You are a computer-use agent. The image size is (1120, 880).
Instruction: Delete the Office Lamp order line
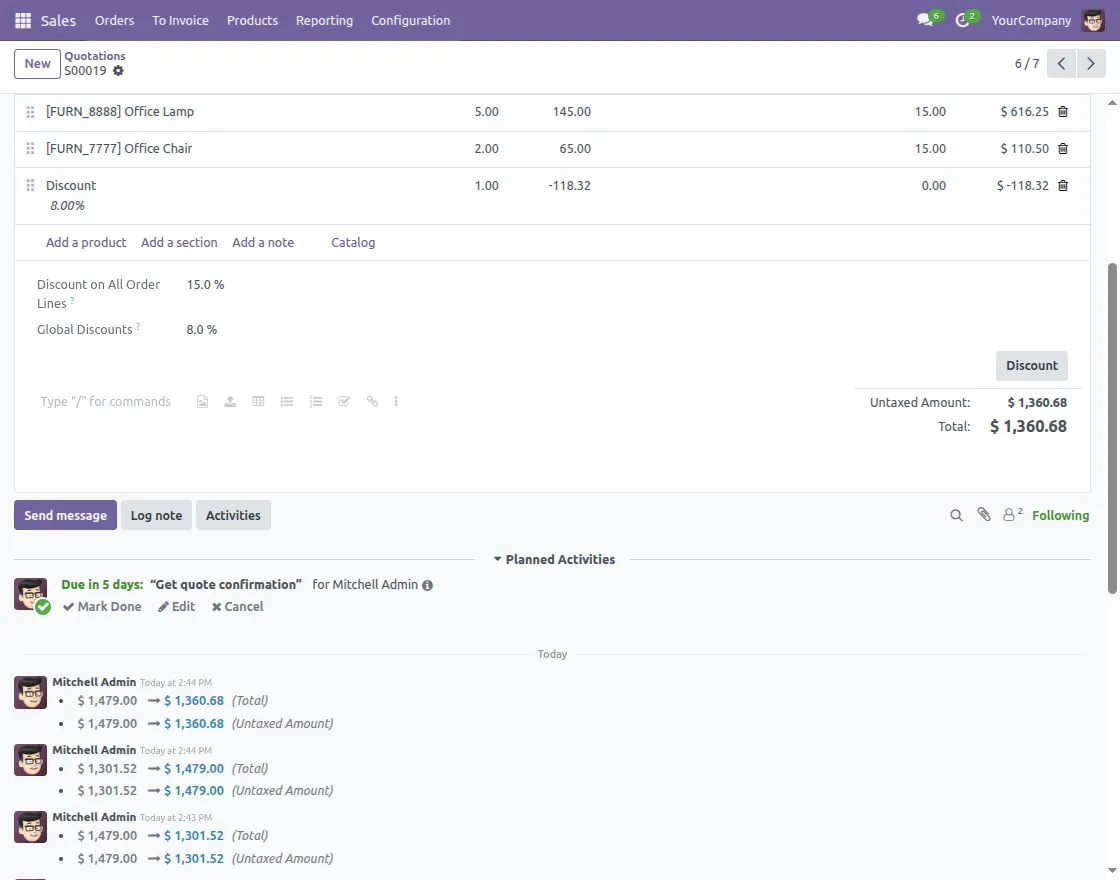[1063, 112]
